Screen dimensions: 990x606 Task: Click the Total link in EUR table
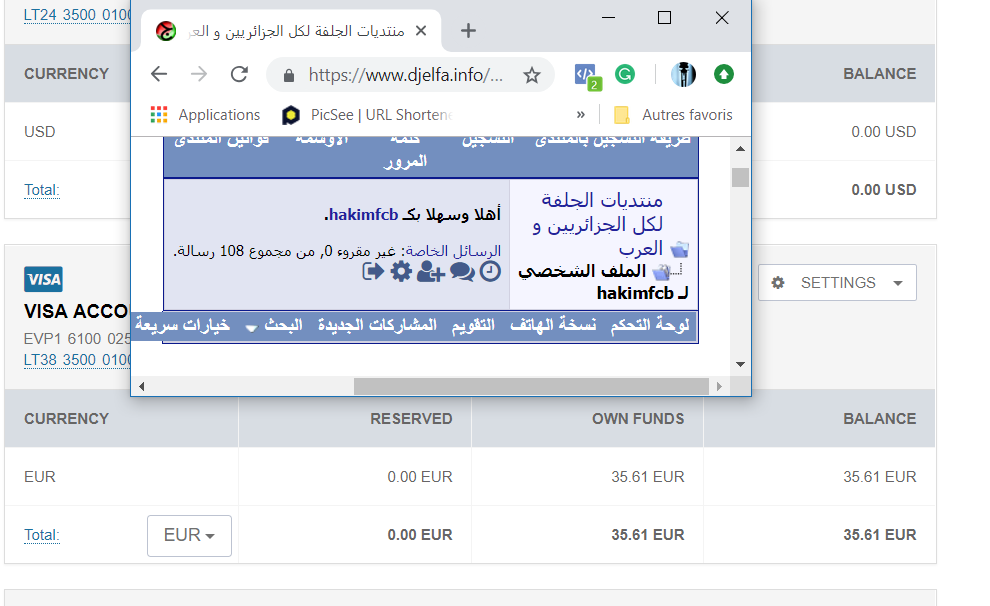(x=42, y=535)
